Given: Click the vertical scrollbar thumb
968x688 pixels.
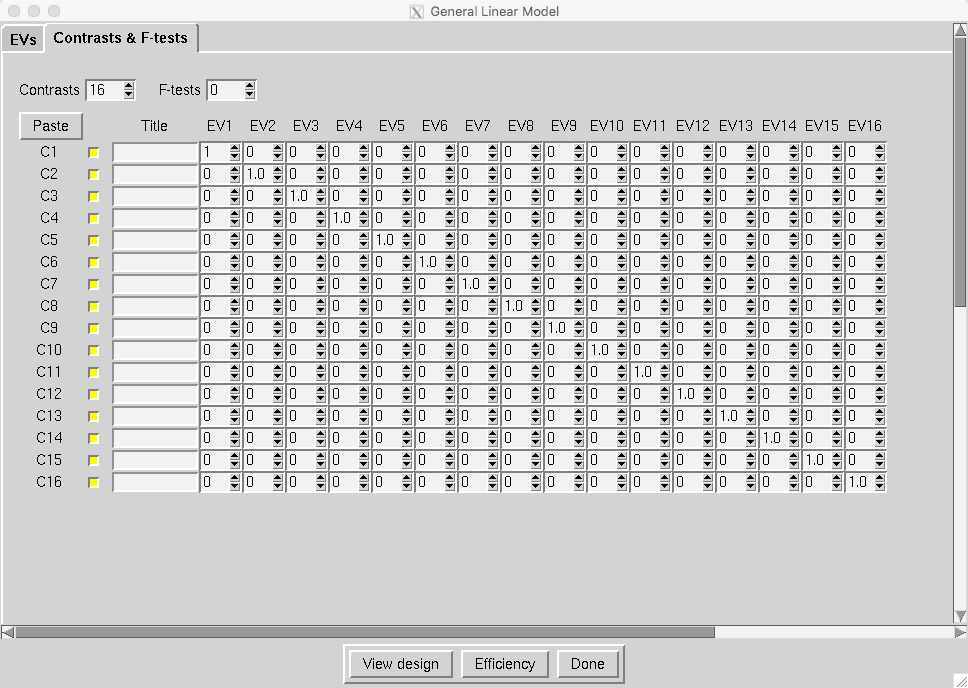Looking at the screenshot, I should click(x=961, y=171).
